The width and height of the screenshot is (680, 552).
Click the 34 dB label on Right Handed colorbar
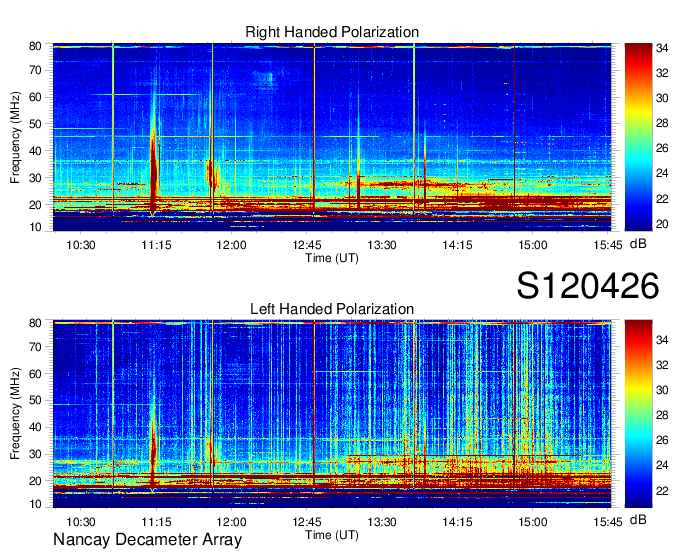[662, 48]
